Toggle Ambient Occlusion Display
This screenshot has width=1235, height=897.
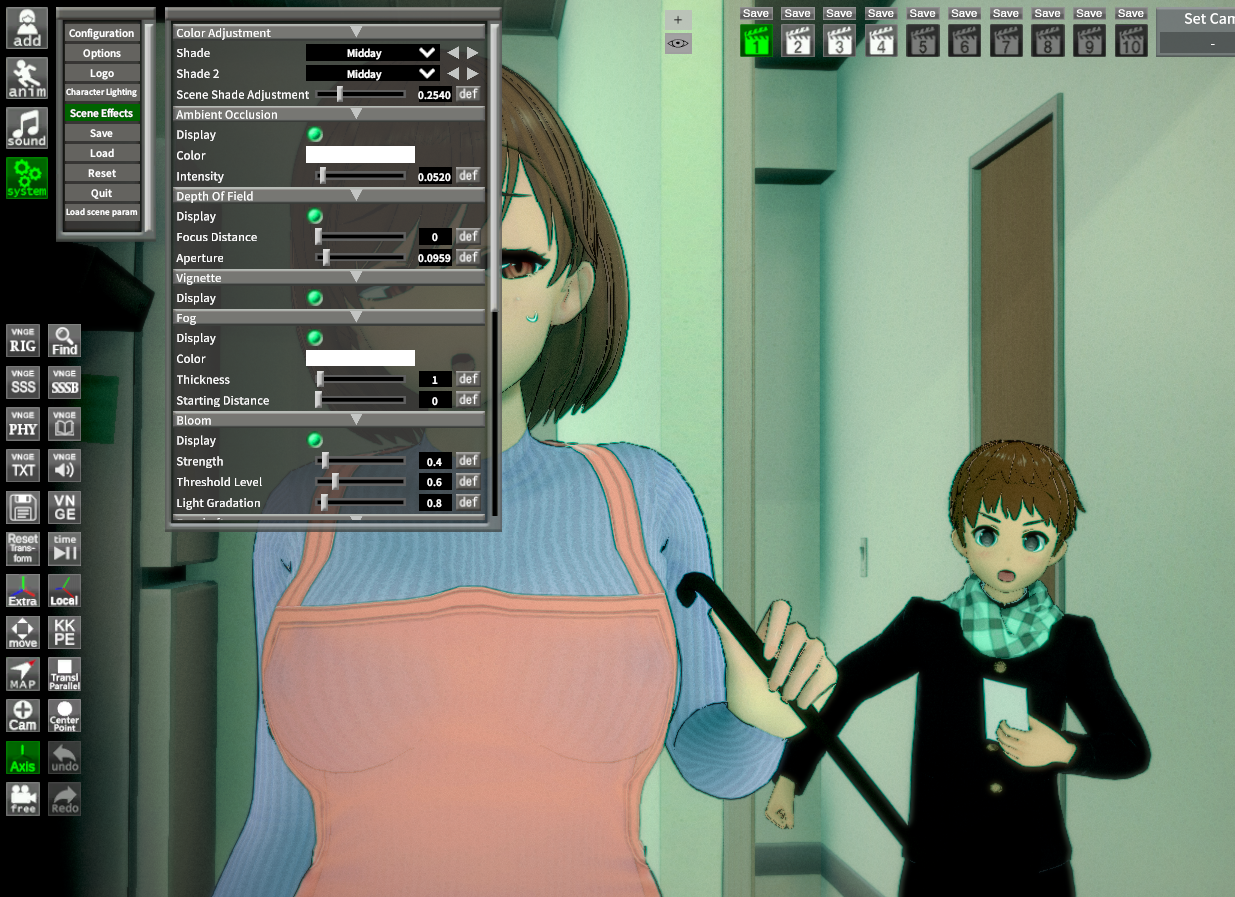(314, 135)
